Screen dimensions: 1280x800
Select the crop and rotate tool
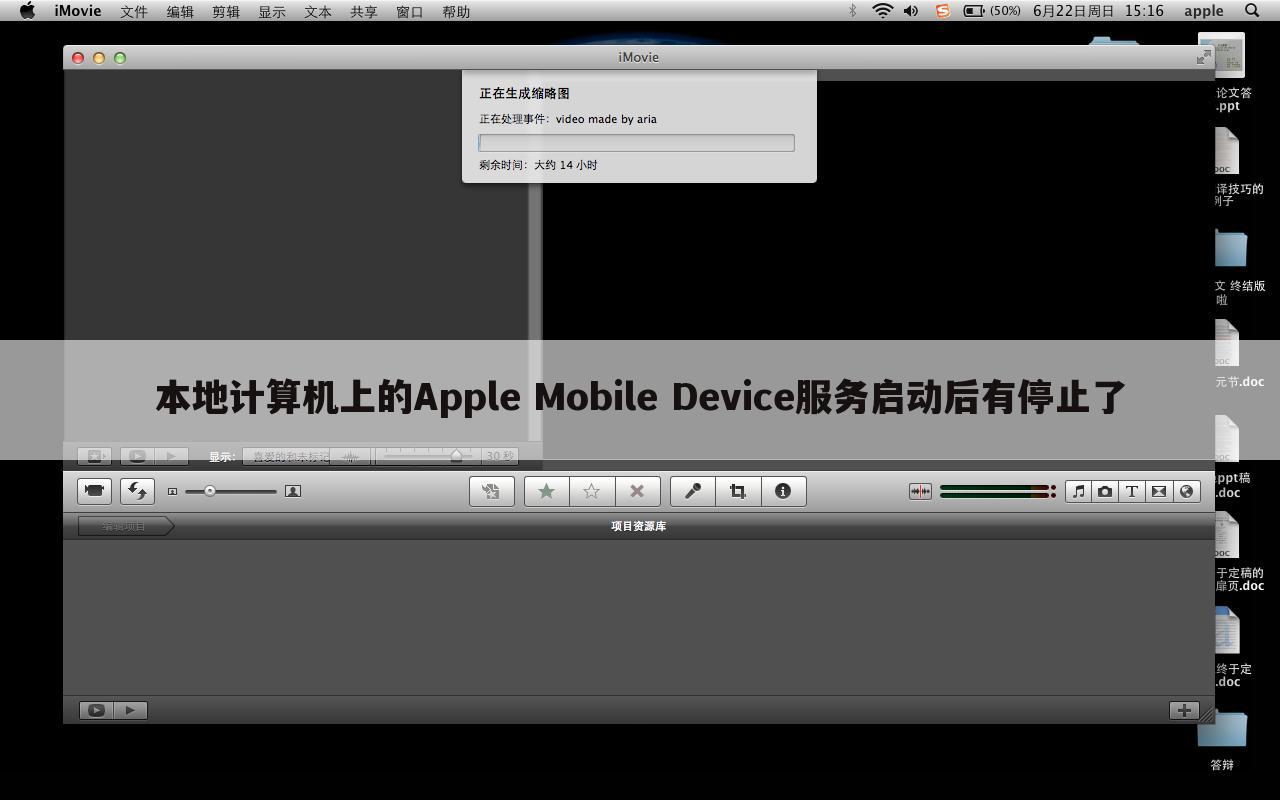tap(738, 491)
